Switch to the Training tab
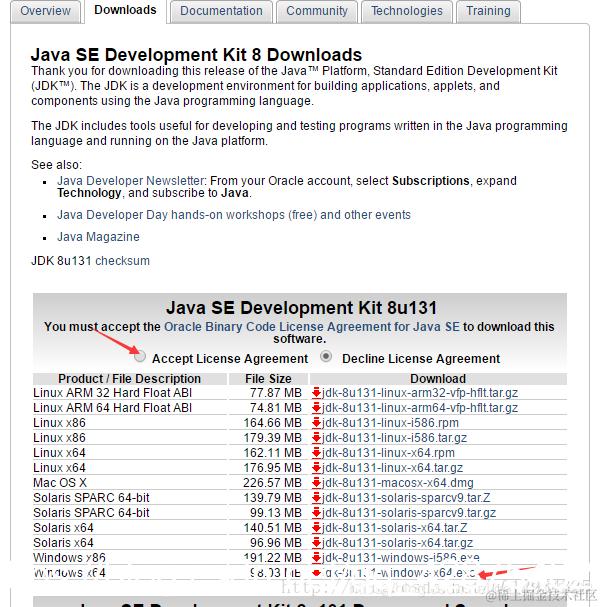The image size is (602, 607). [488, 11]
